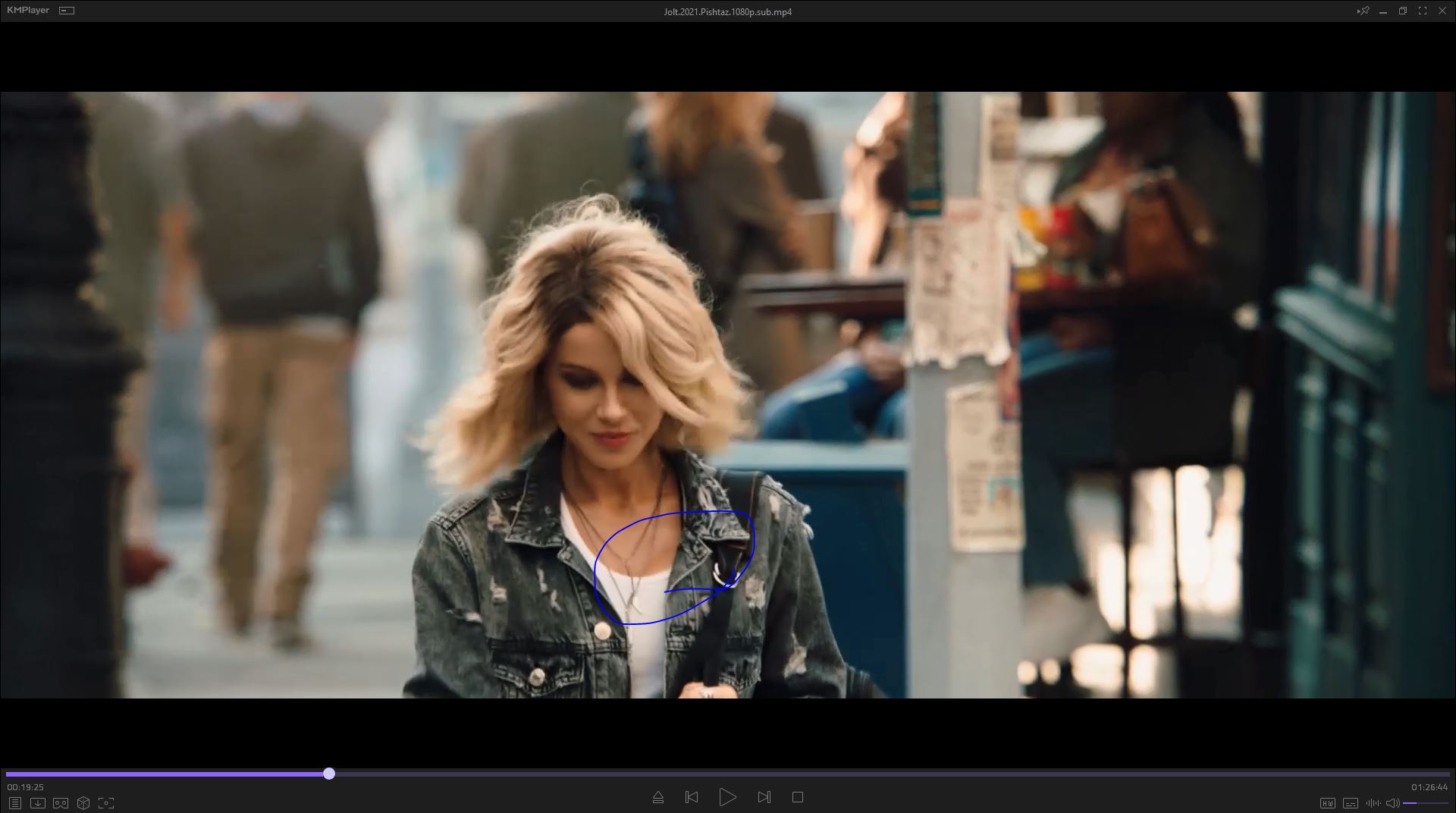The width and height of the screenshot is (1456, 813).
Task: Click the seek bar playhead handle
Action: (329, 774)
